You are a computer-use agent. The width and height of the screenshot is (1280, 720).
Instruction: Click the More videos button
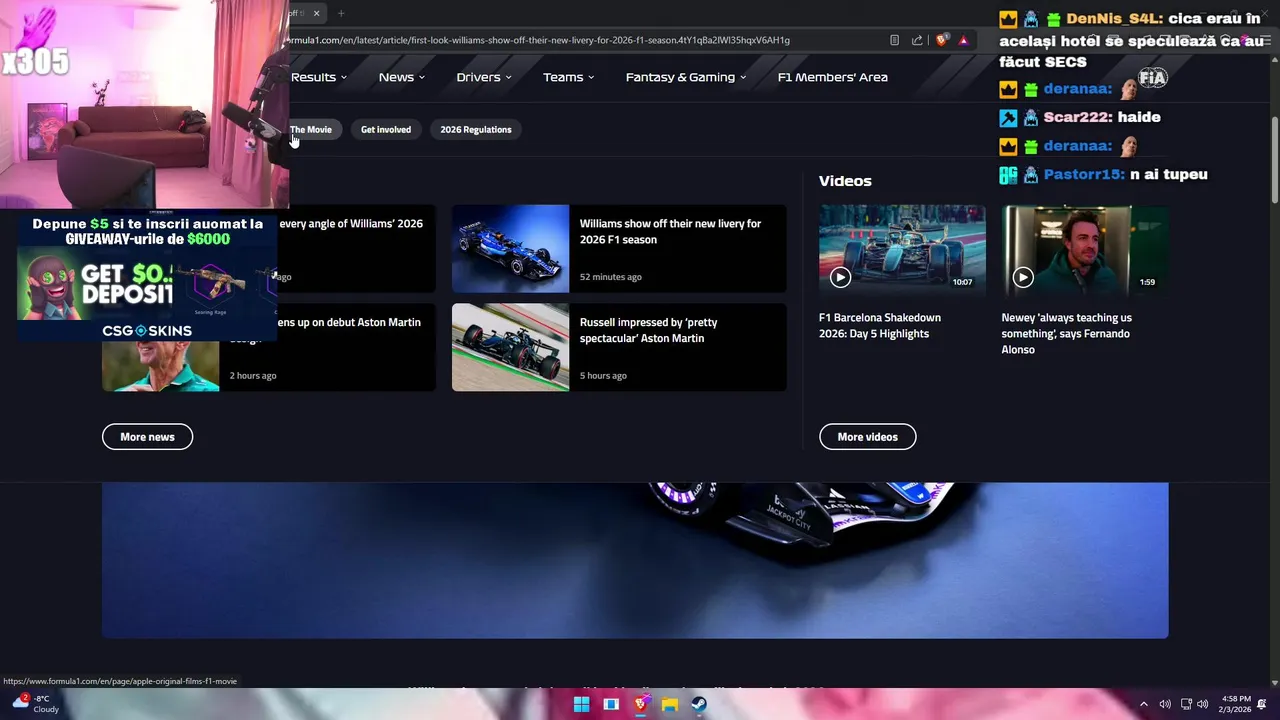pyautogui.click(x=867, y=437)
